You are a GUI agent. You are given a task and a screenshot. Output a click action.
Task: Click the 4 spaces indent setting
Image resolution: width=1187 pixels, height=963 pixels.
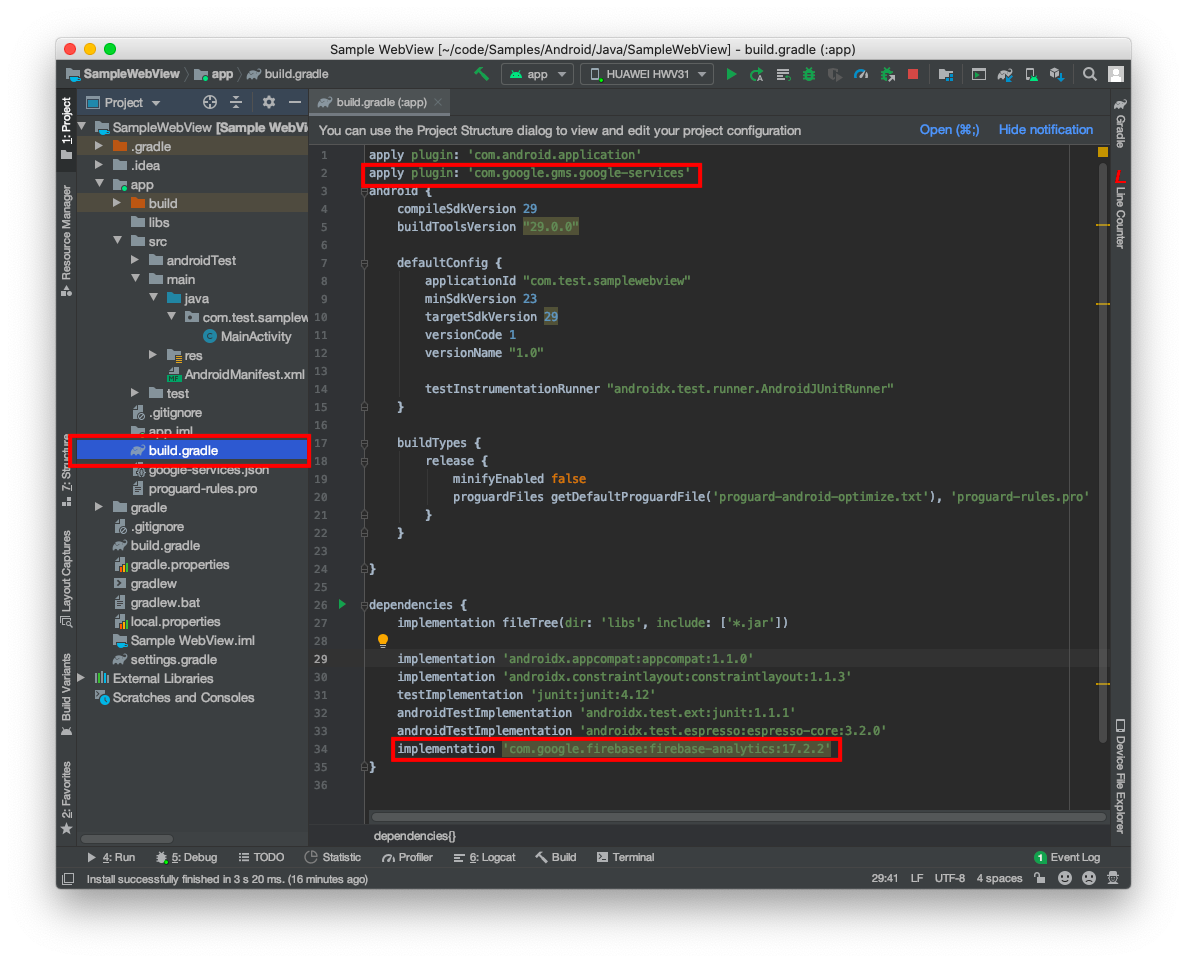[x=999, y=878]
